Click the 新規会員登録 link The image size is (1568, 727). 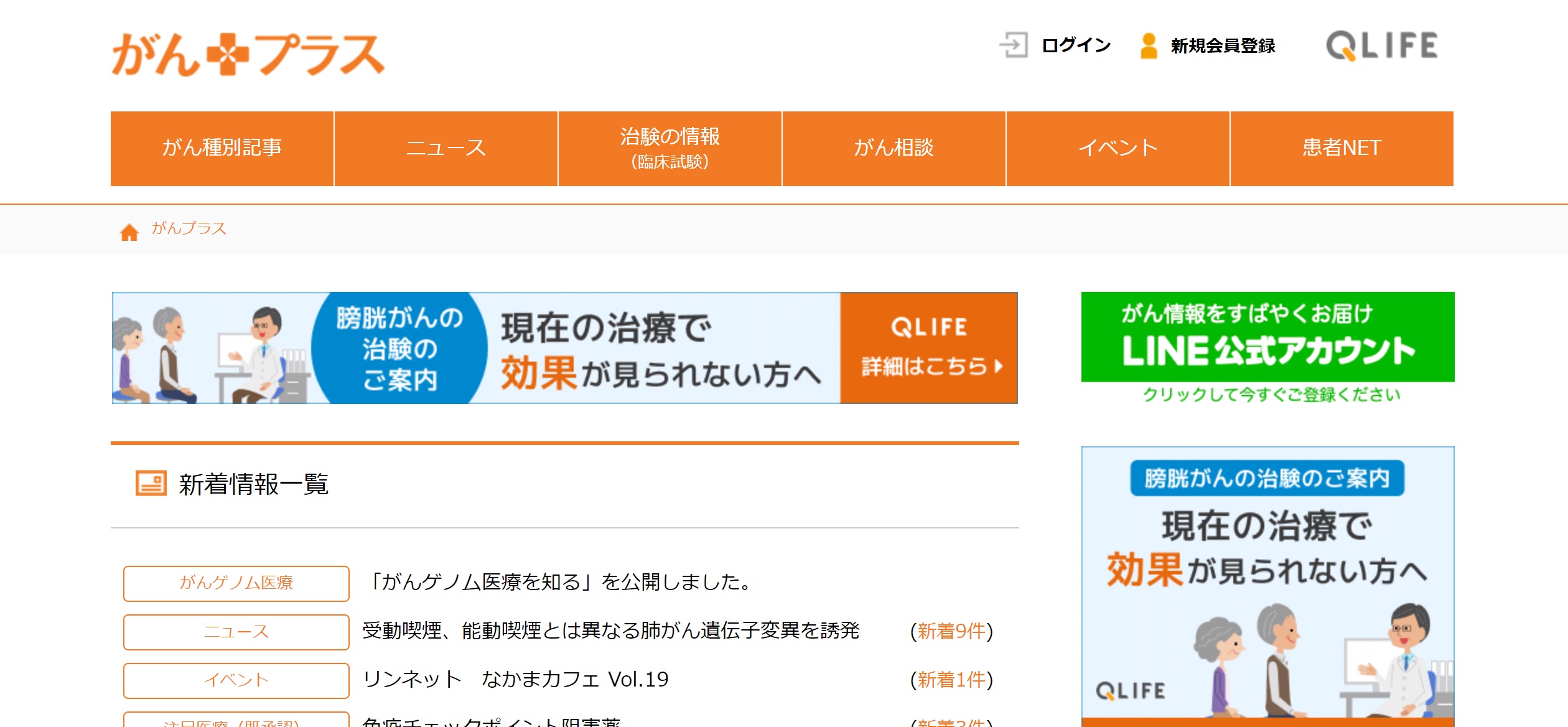(1223, 45)
